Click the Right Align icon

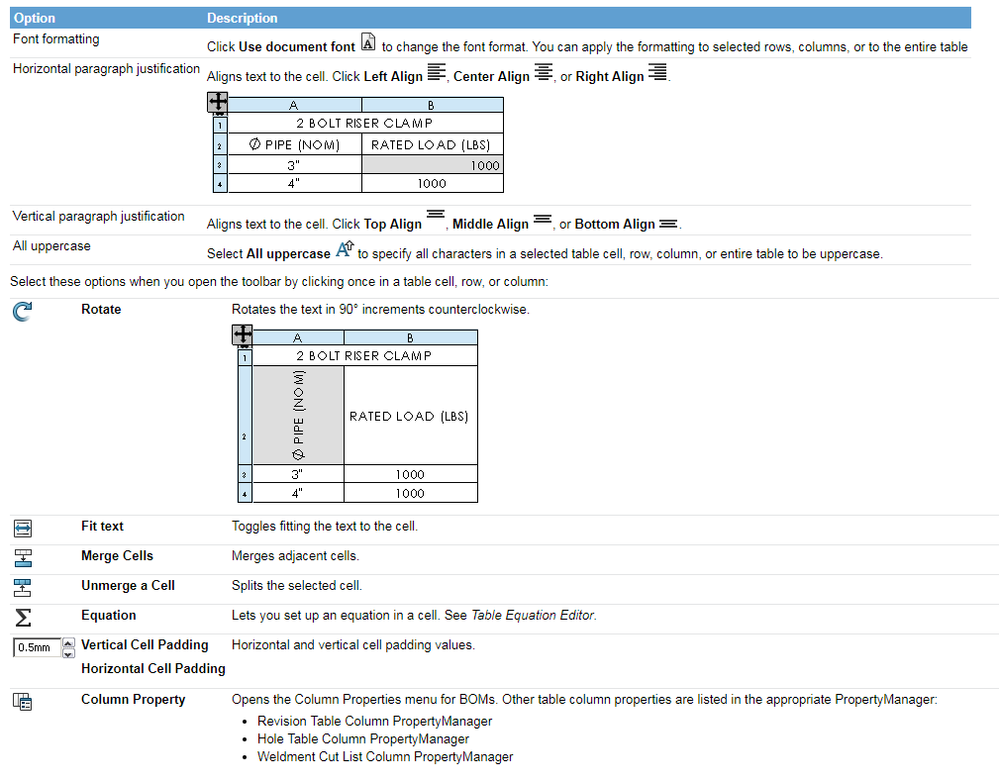point(658,72)
